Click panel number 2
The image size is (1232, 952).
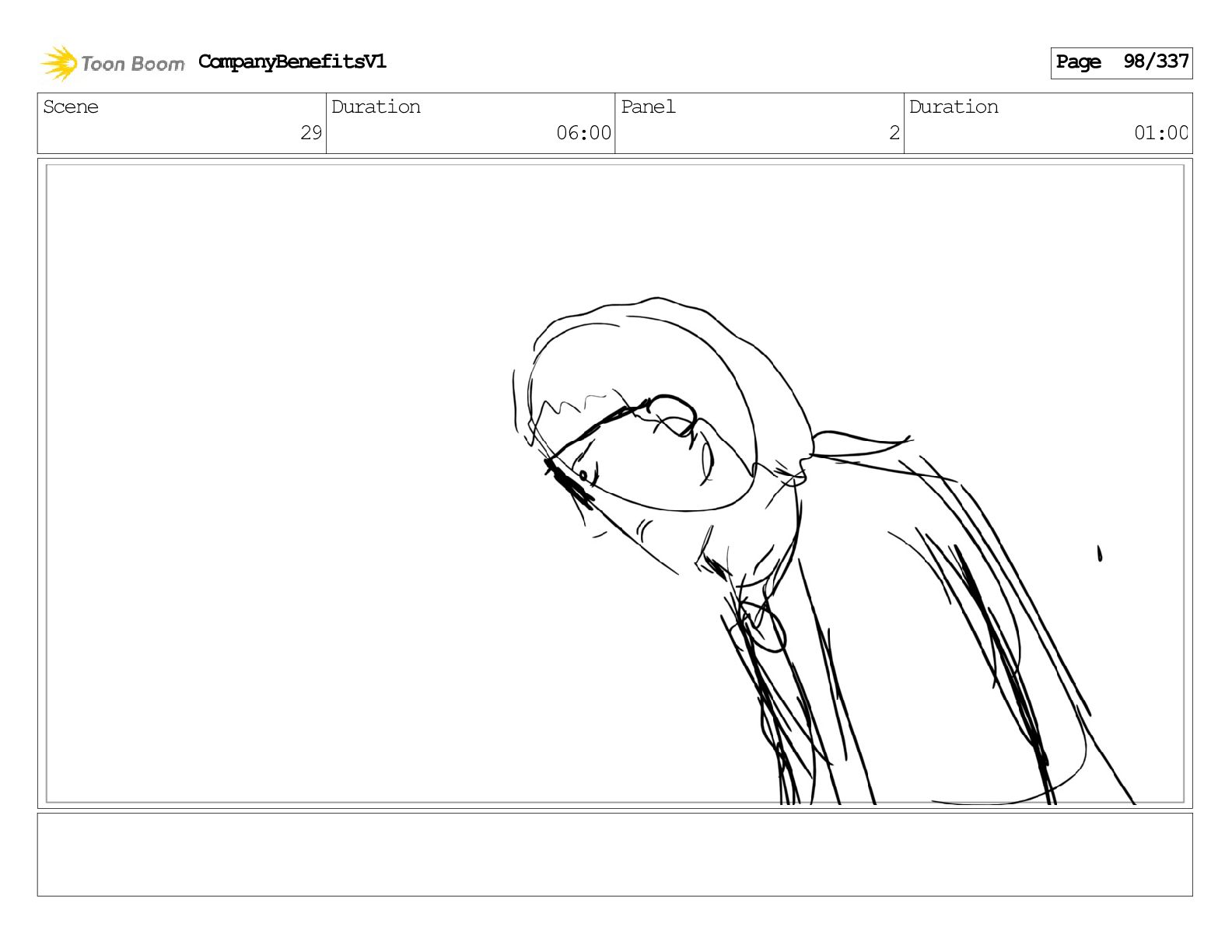pos(894,133)
